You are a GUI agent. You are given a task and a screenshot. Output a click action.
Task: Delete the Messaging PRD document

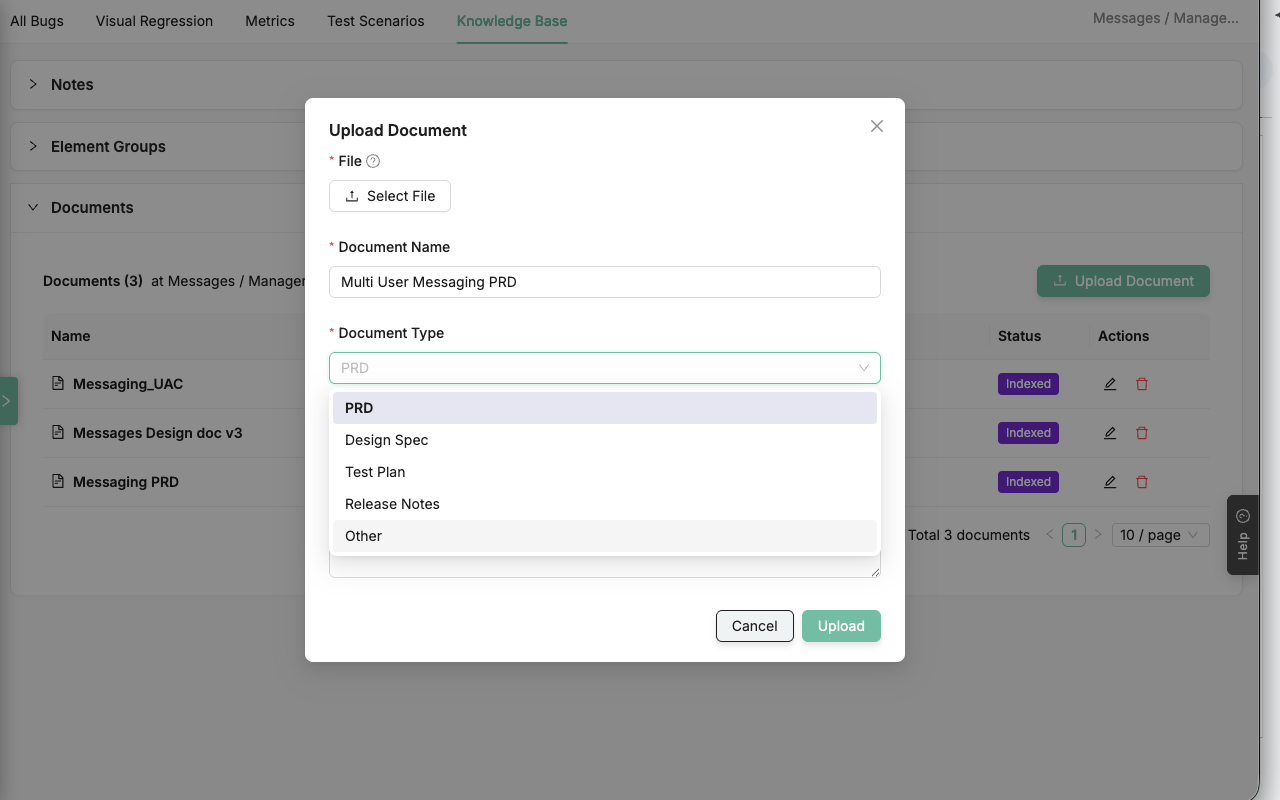[1141, 482]
